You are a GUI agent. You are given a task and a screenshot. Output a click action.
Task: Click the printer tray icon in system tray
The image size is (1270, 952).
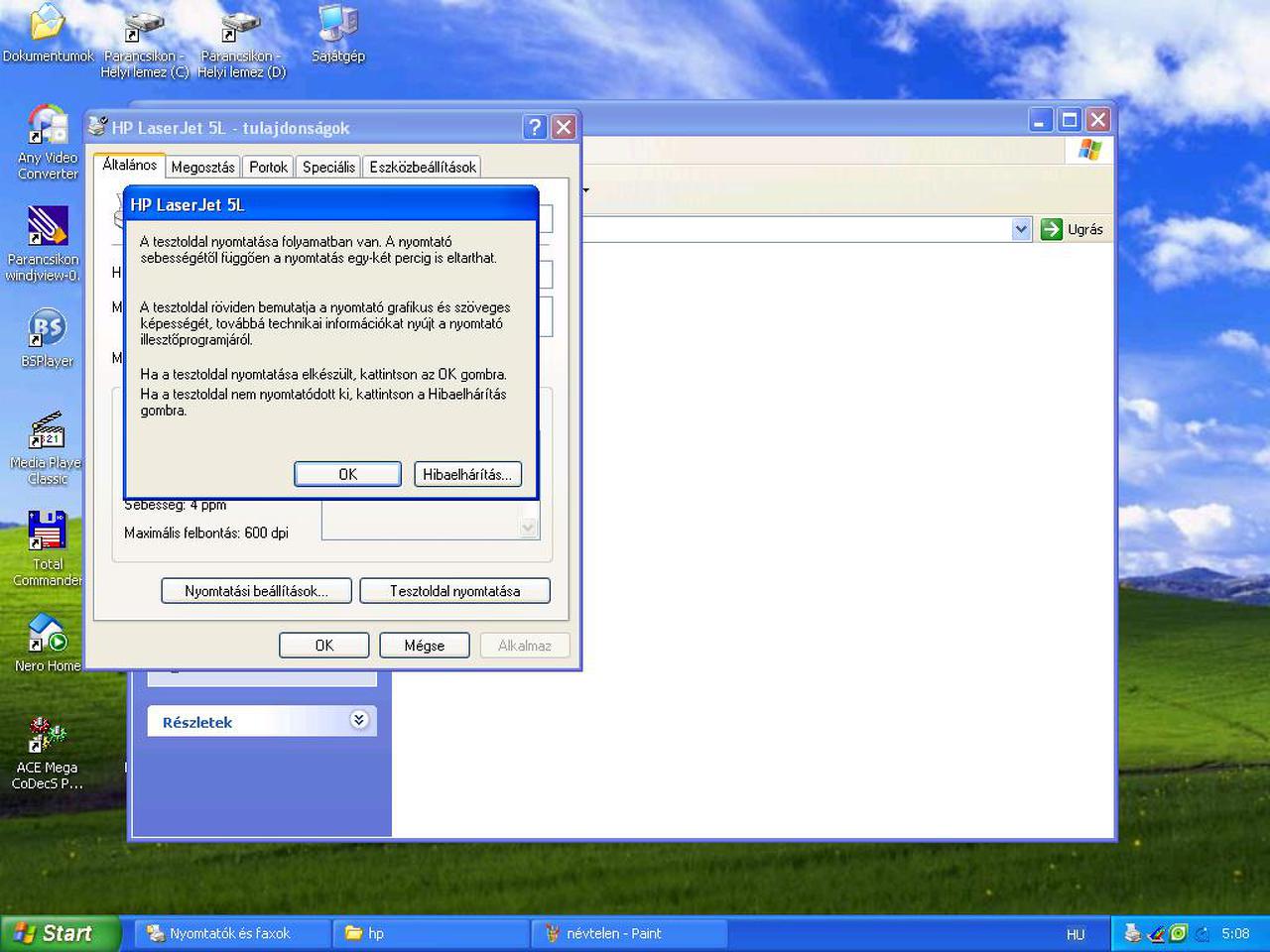1133,933
